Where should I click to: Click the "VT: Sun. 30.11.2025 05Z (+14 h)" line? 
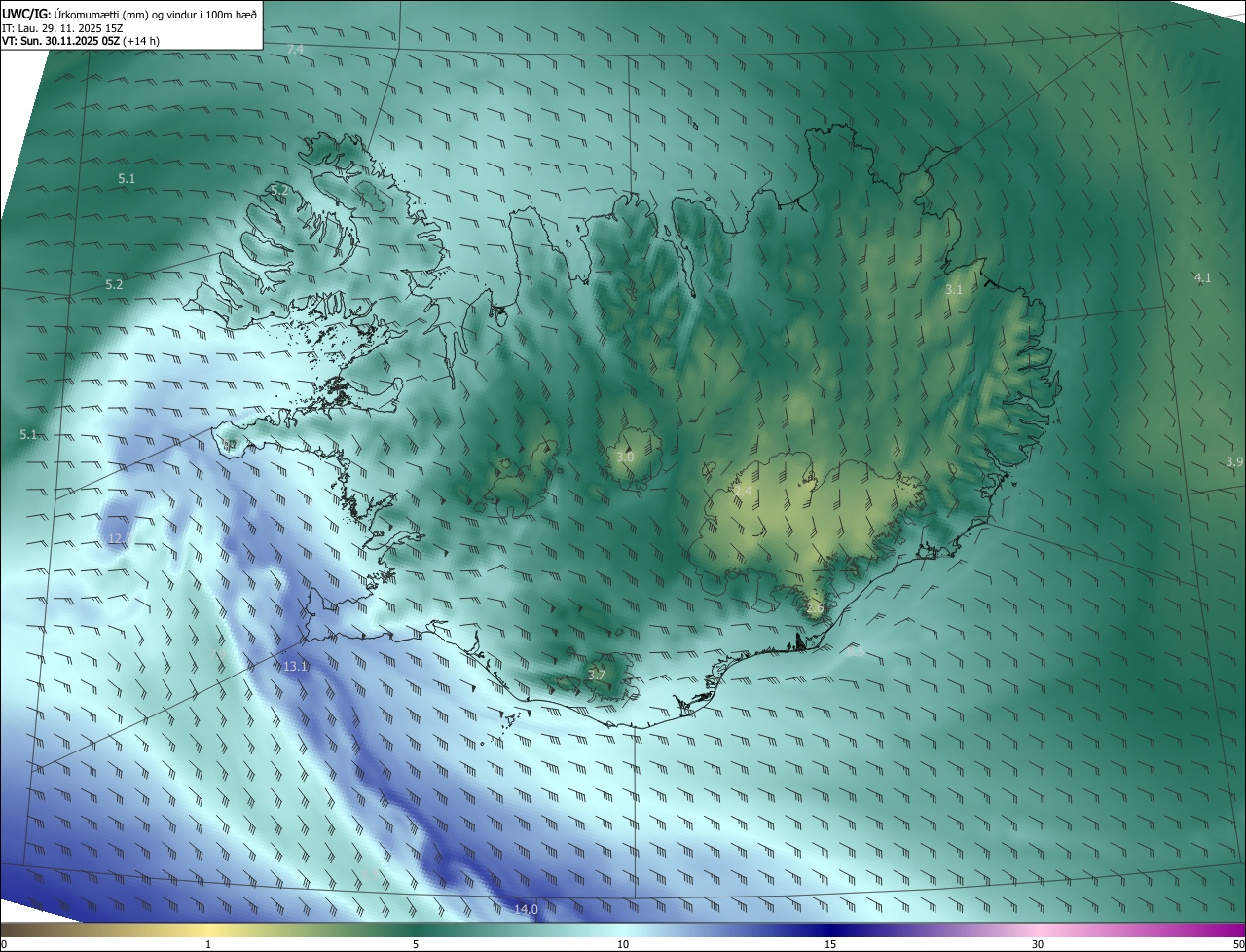(81, 41)
